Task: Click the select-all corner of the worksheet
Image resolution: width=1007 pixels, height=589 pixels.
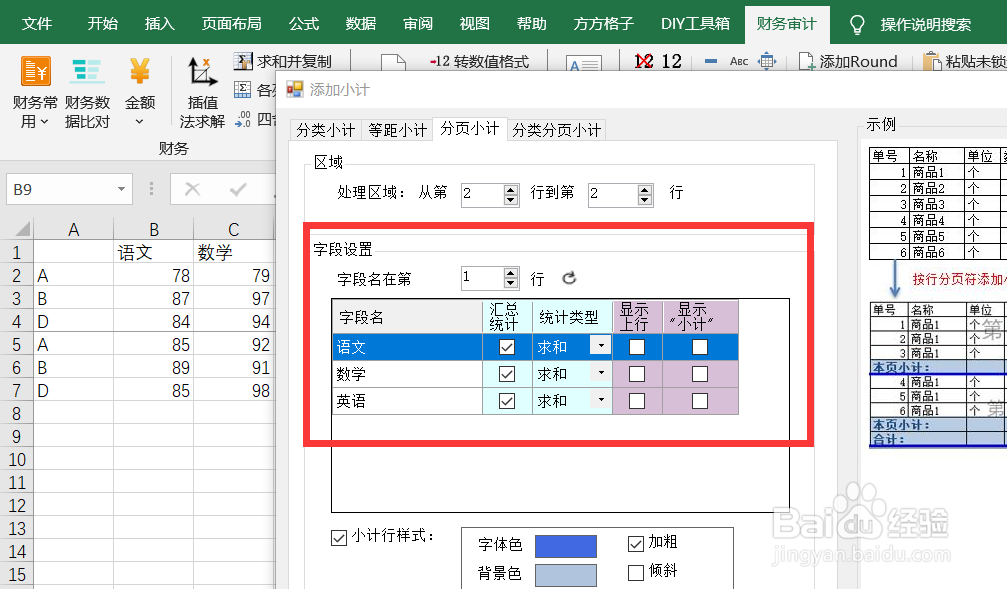Action: pos(22,229)
